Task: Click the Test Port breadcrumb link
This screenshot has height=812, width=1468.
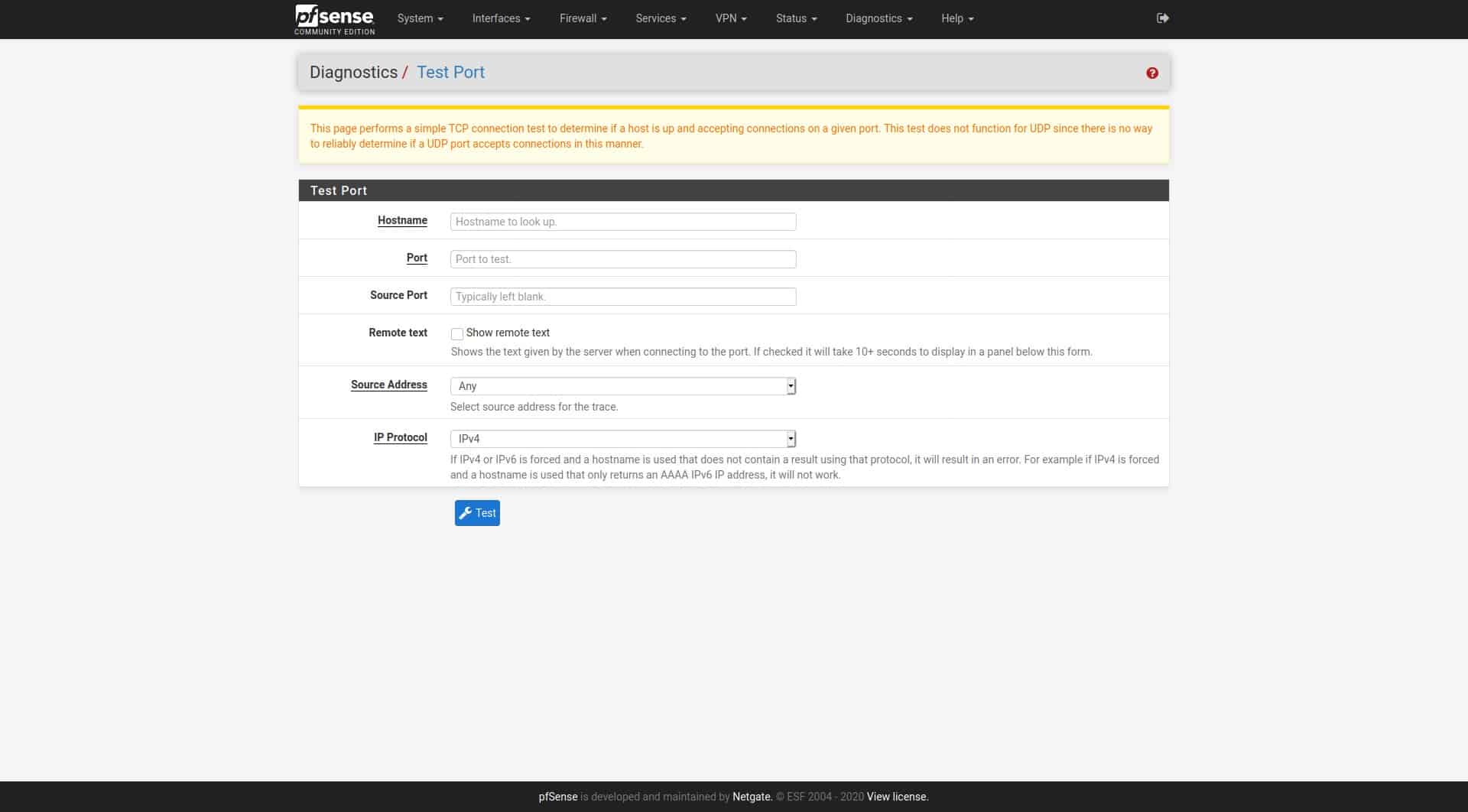Action: 450,73
